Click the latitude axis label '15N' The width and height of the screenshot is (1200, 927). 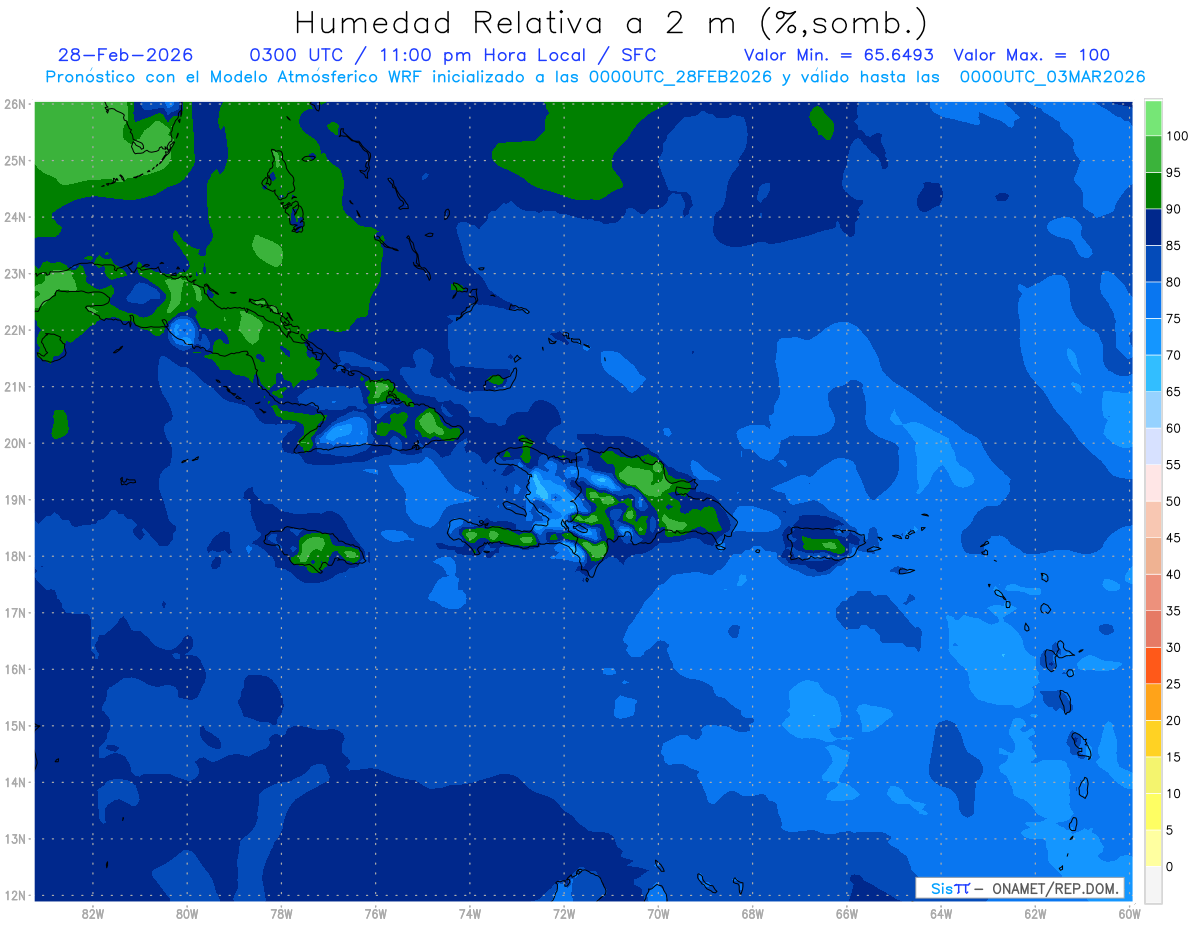(14, 726)
